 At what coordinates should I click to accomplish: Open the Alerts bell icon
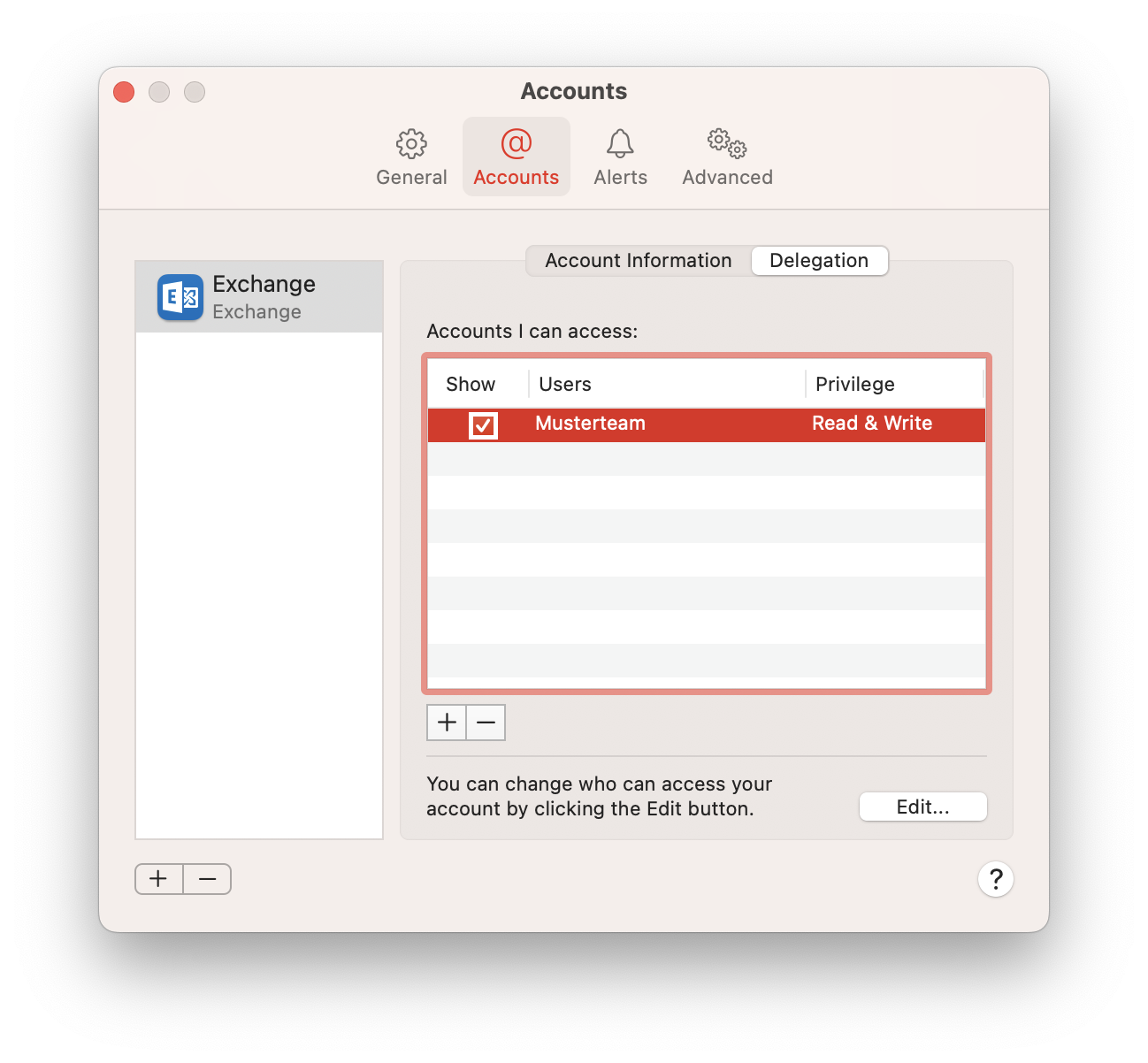[620, 144]
